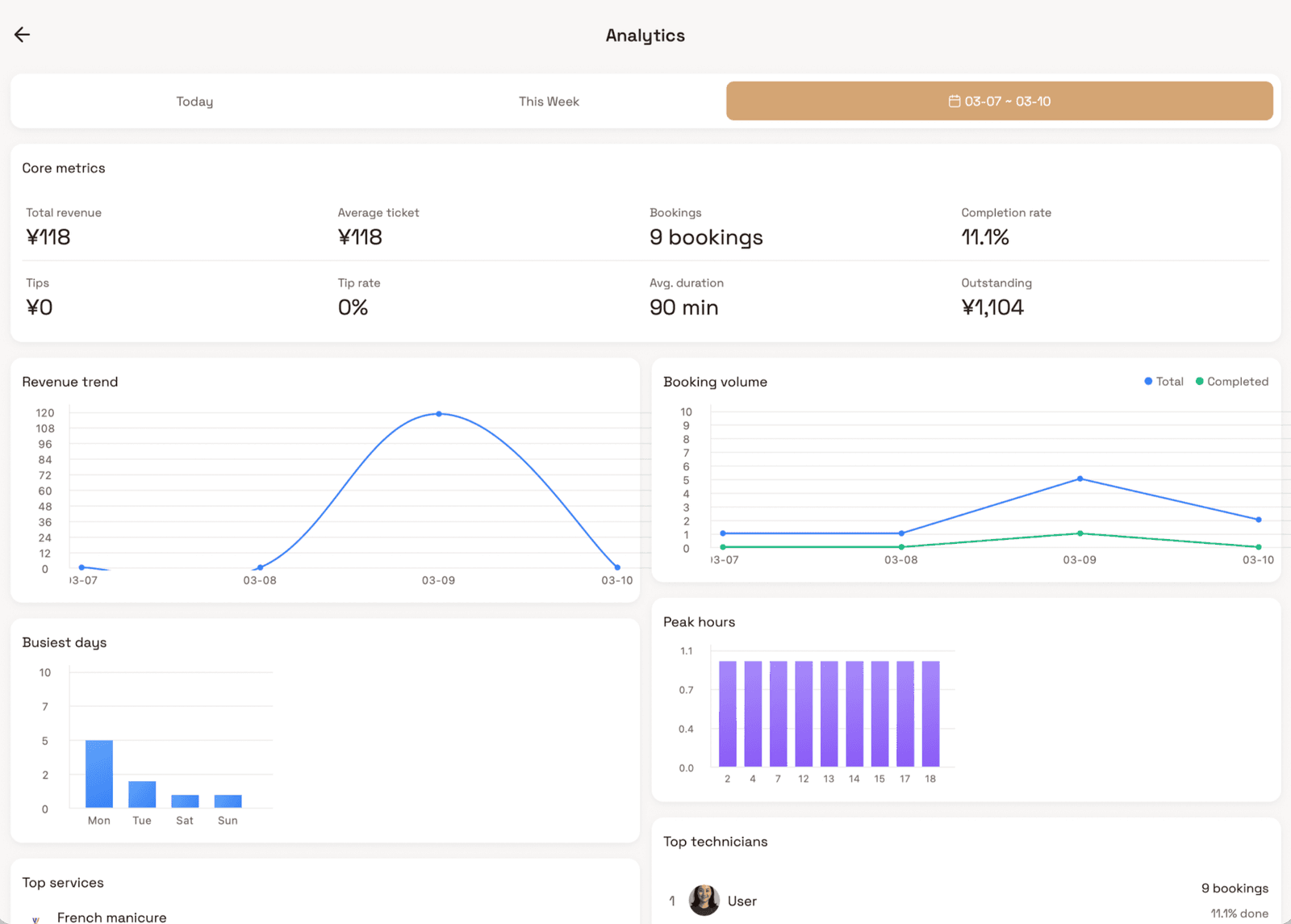Viewport: 1291px width, 924px height.
Task: Navigate back using the arrow icon
Action: (x=21, y=34)
